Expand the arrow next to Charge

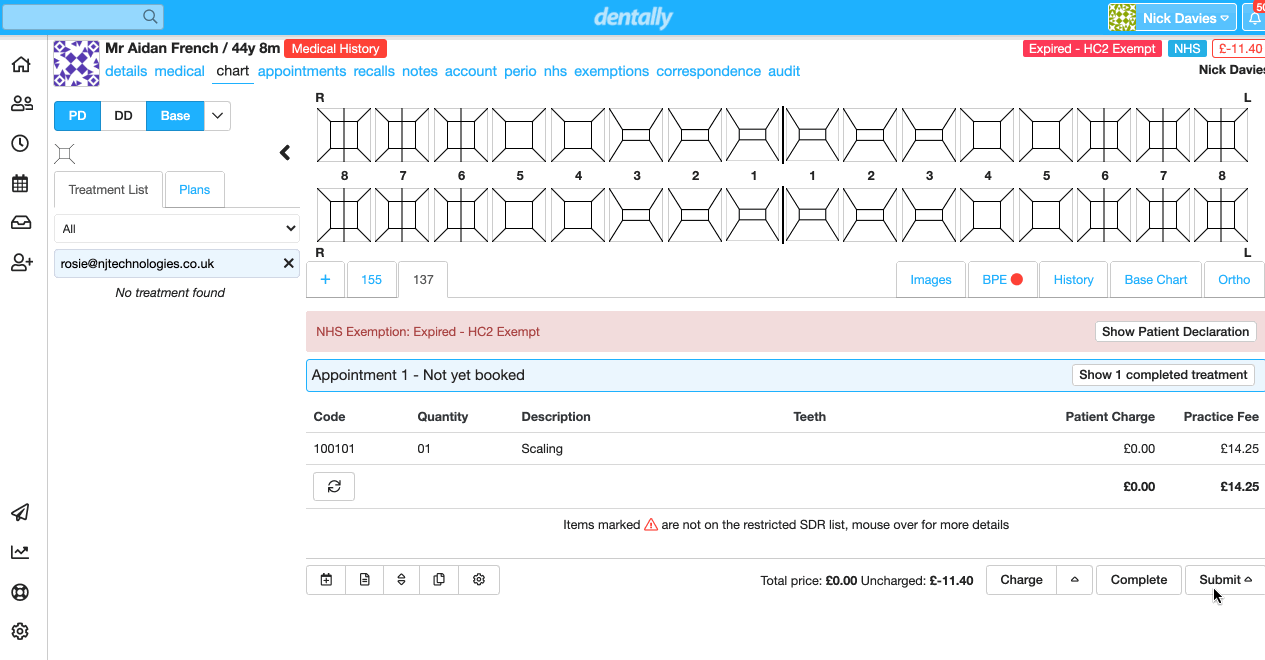(x=1074, y=580)
